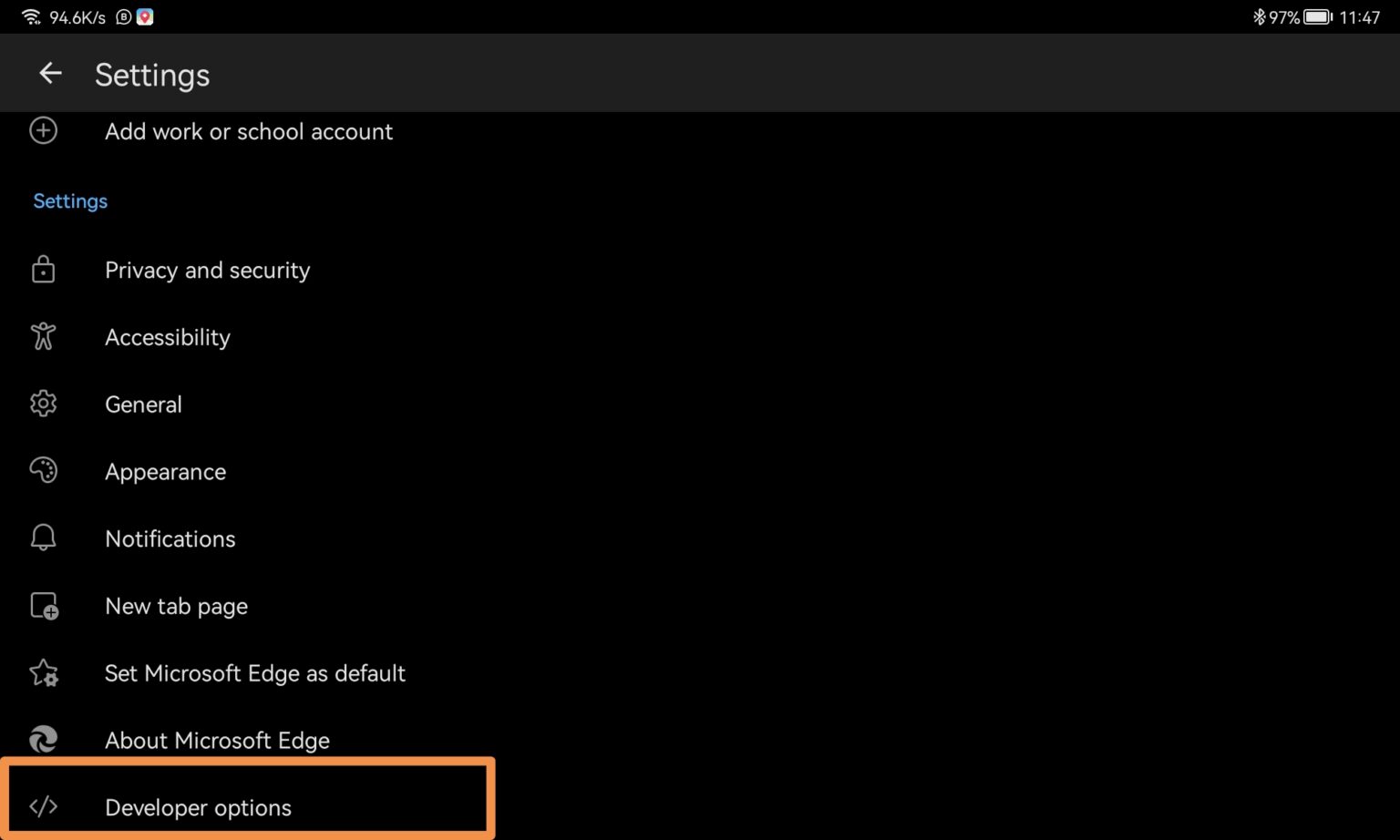Click the Microsoft Edge logo icon
Screen dimensions: 1400x840
(43, 740)
